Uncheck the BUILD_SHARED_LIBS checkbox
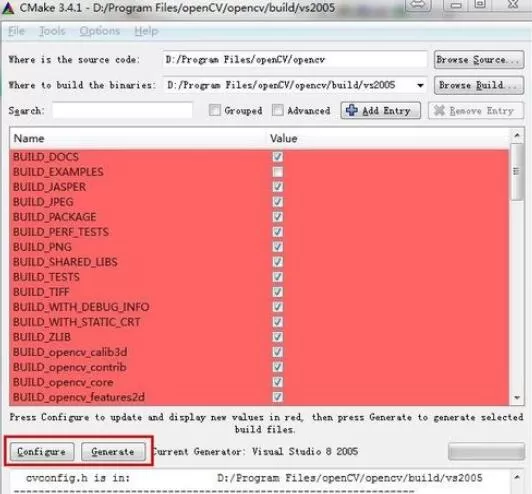 (x=278, y=262)
